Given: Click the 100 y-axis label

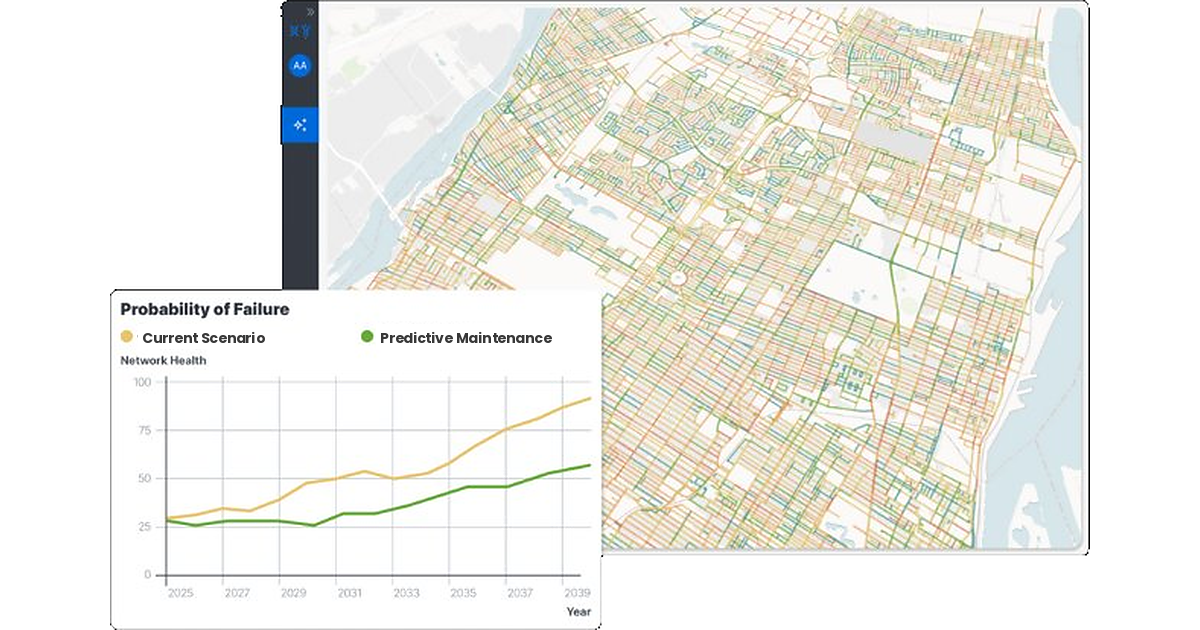Looking at the screenshot, I should (141, 382).
